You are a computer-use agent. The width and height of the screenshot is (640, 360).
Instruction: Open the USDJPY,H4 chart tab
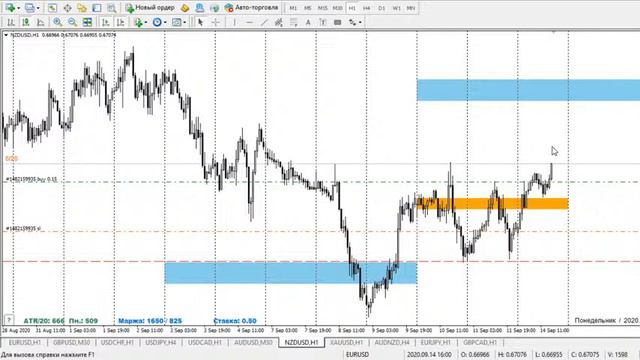click(x=161, y=342)
